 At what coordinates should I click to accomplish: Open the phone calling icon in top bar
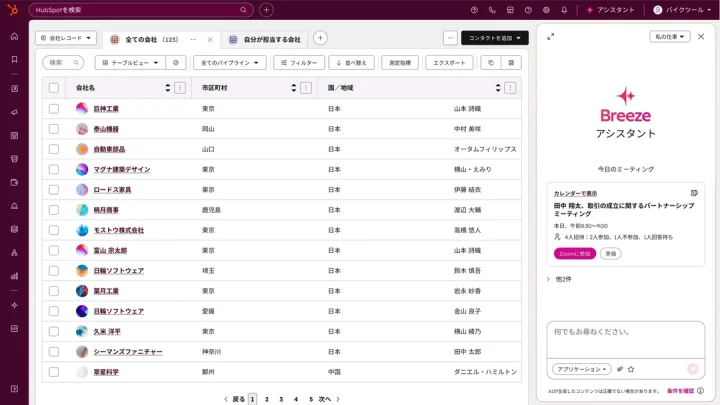coord(492,10)
